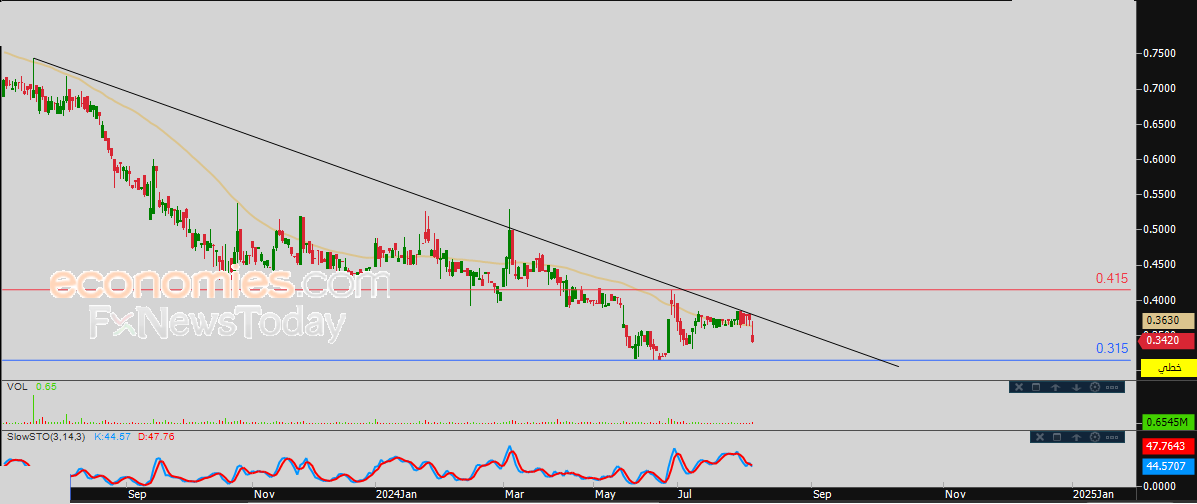This screenshot has height=504, width=1197.
Task: Move the SlowSTO panel up
Action: [x=1077, y=437]
